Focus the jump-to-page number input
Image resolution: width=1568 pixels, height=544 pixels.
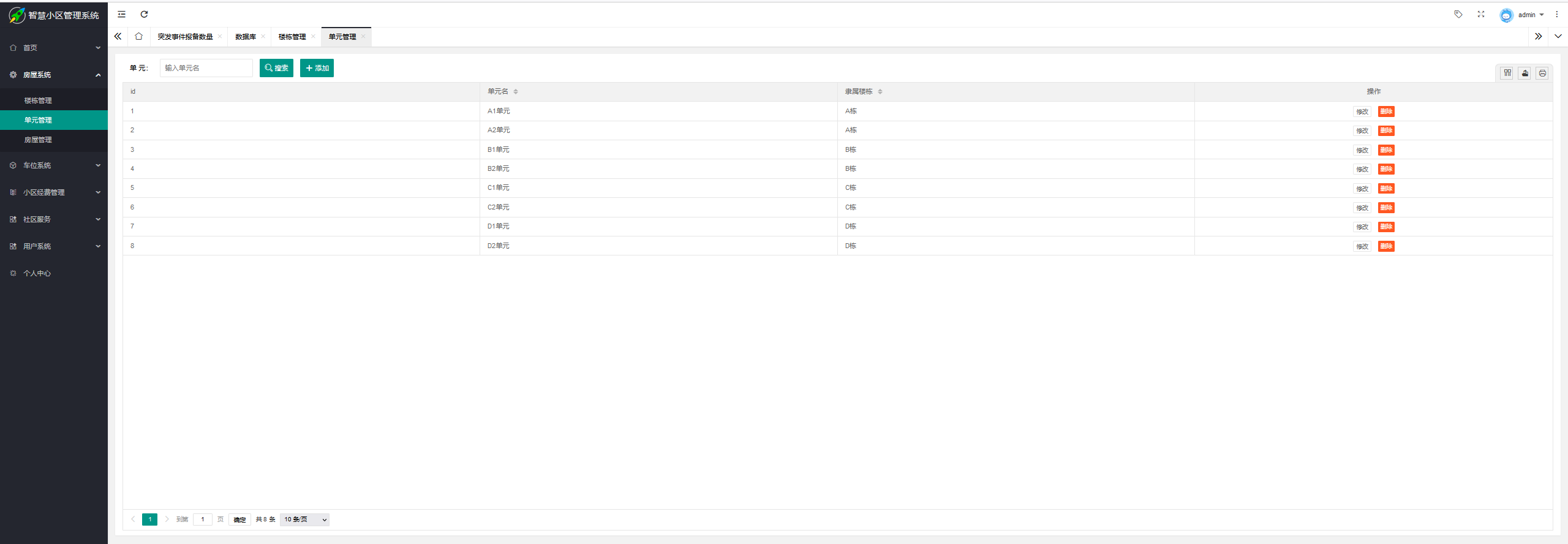coord(203,519)
